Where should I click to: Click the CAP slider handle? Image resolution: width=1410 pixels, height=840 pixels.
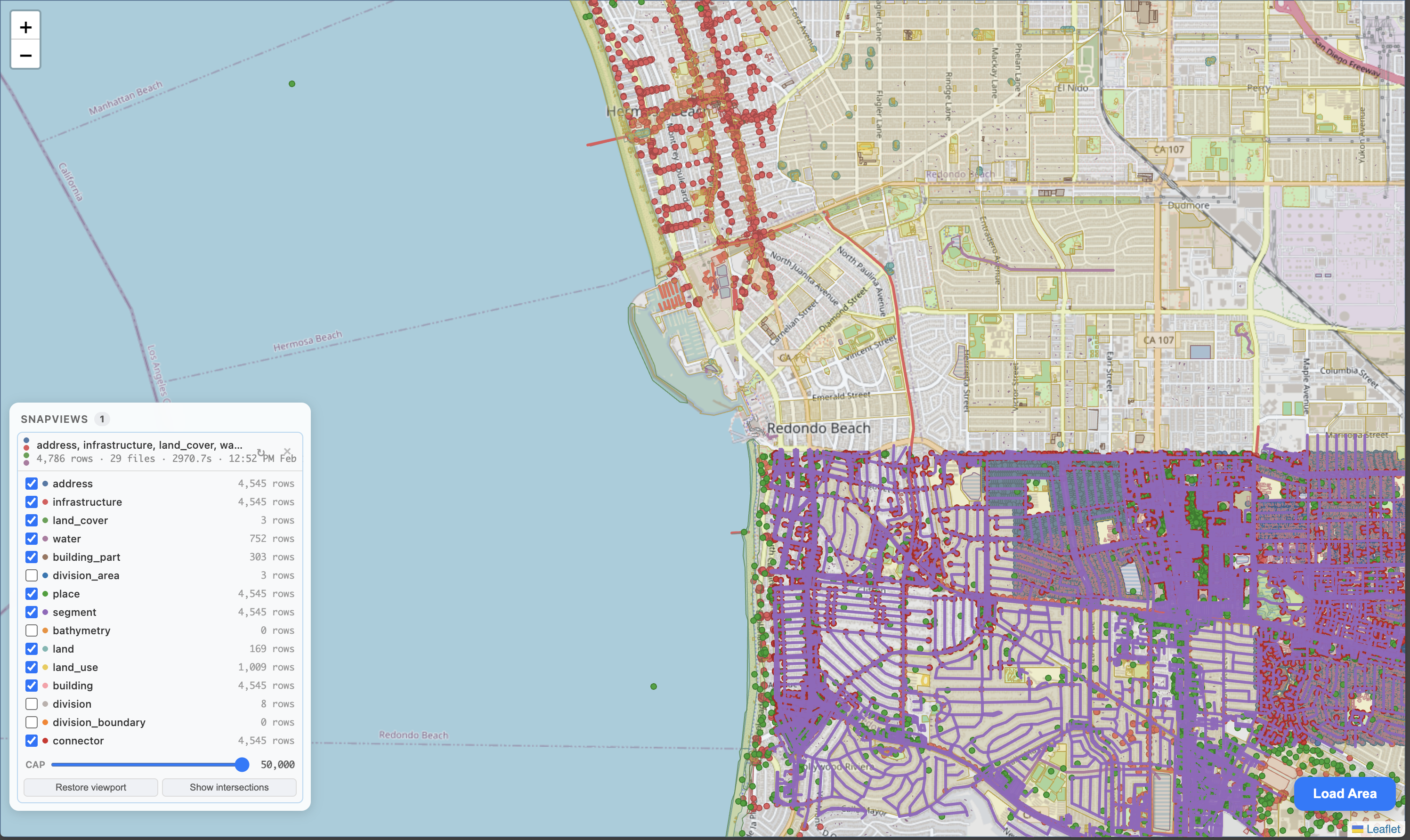(242, 764)
